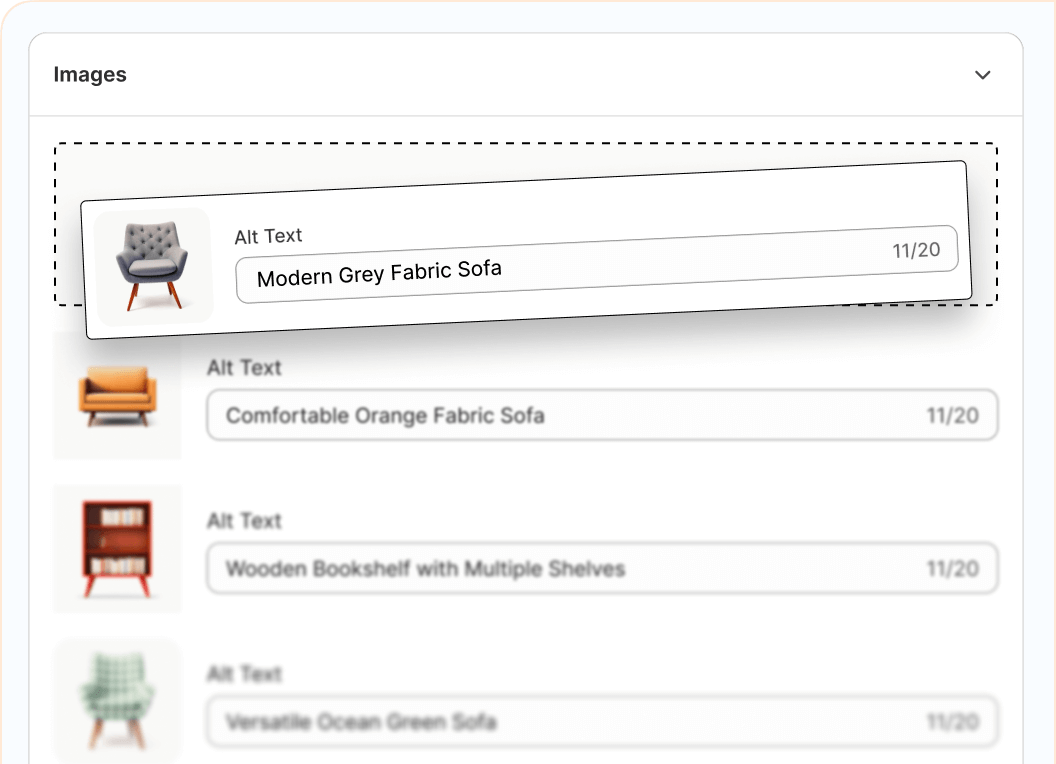Select the grey armchair thumbnail
Screen dimensions: 1056x764
click(x=152, y=266)
